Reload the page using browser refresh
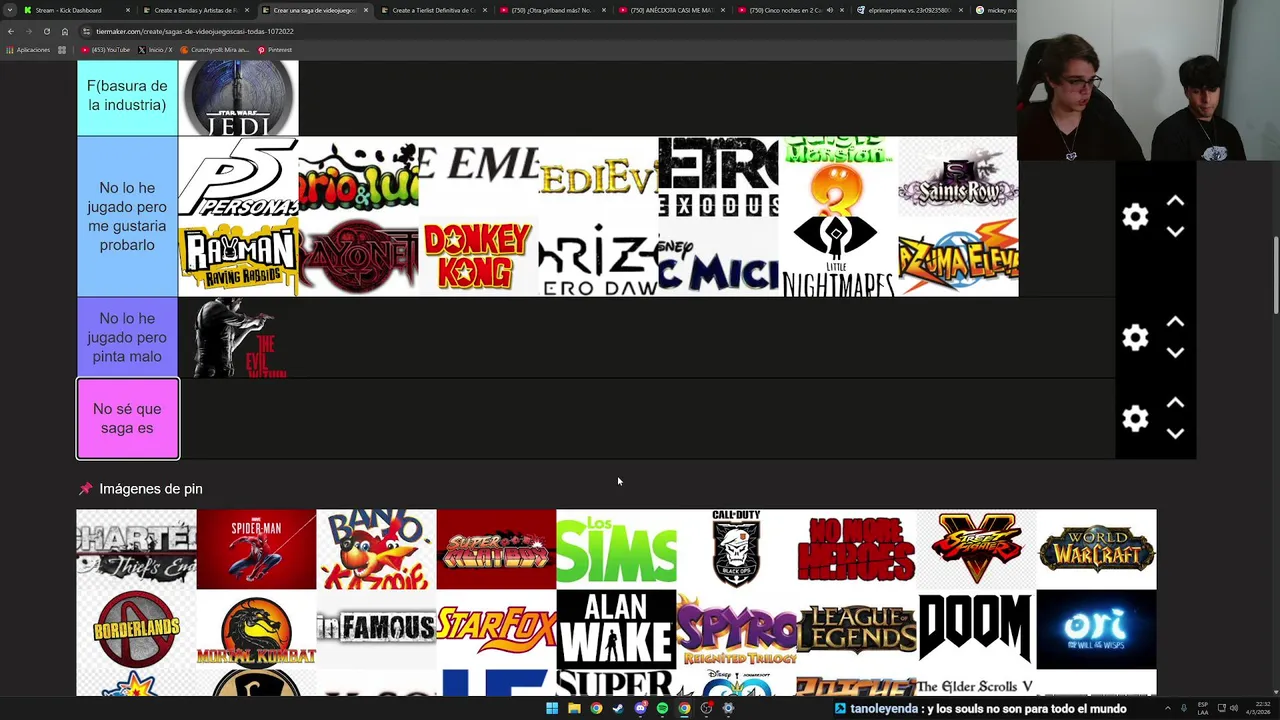 pos(46,31)
